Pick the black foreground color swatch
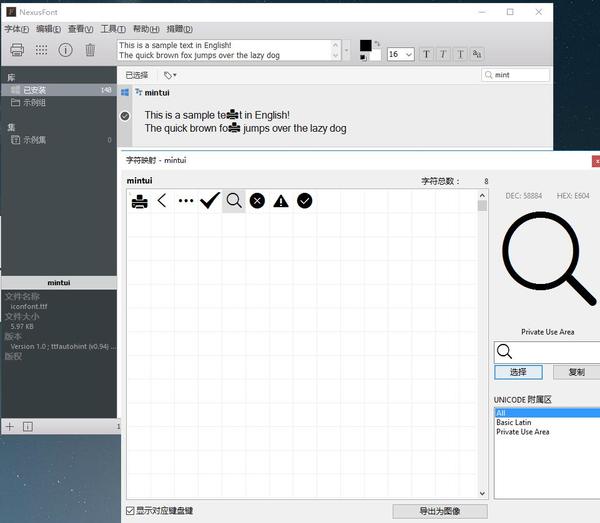 point(365,46)
